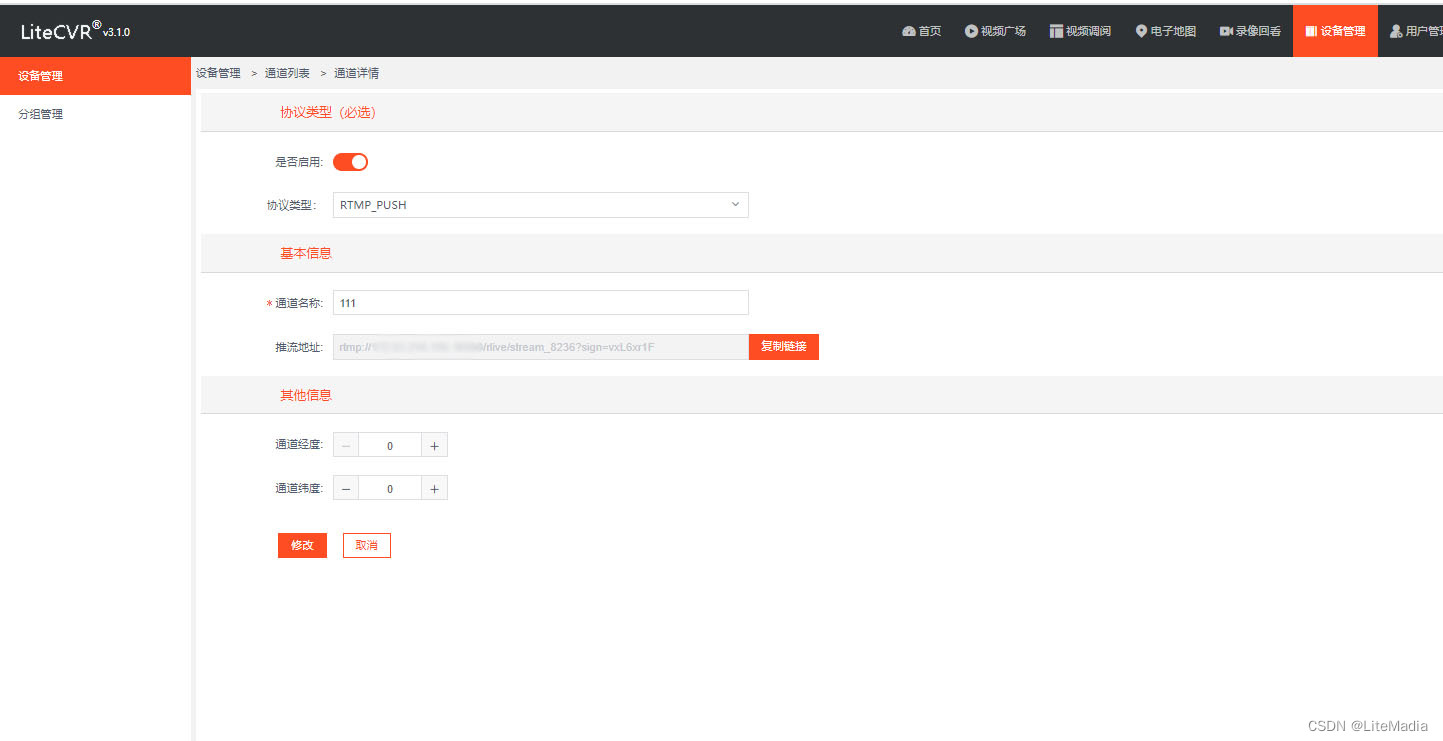
Task: Decrease 通道纬度 with minus button
Action: (x=346, y=488)
